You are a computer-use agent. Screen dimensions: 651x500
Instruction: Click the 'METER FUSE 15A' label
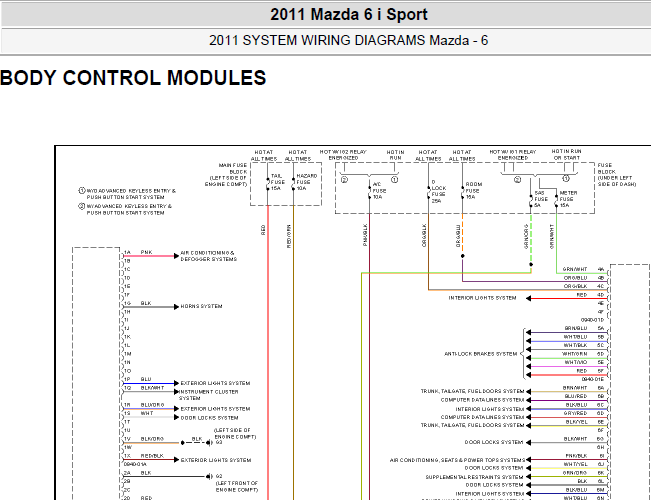coord(568,199)
